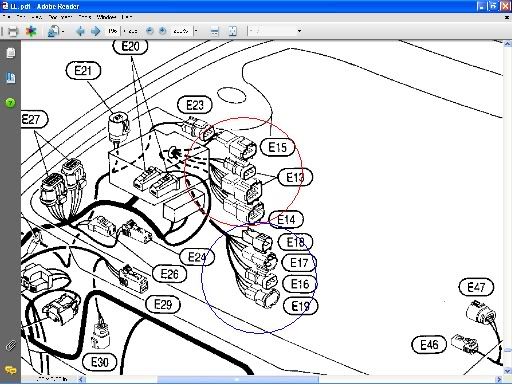This screenshot has width=514, height=387.
Task: Enable scrolling pages view icon
Action: tap(215, 31)
